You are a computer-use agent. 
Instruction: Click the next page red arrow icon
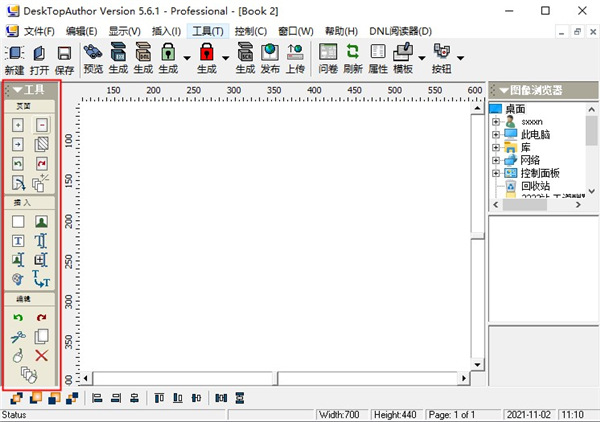click(42, 164)
